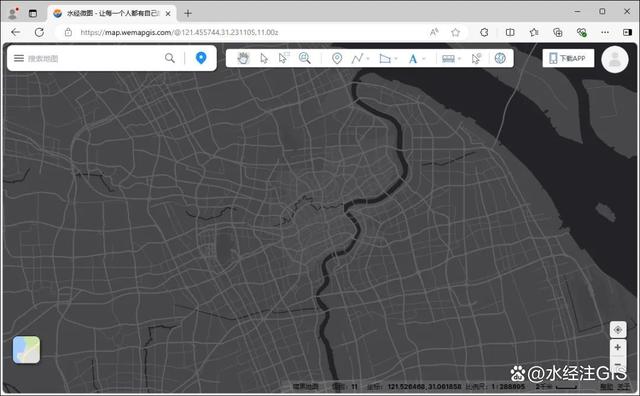Image resolution: width=640 pixels, height=396 pixels.
Task: Click the globe icon in the map toolbar
Action: tap(500, 58)
